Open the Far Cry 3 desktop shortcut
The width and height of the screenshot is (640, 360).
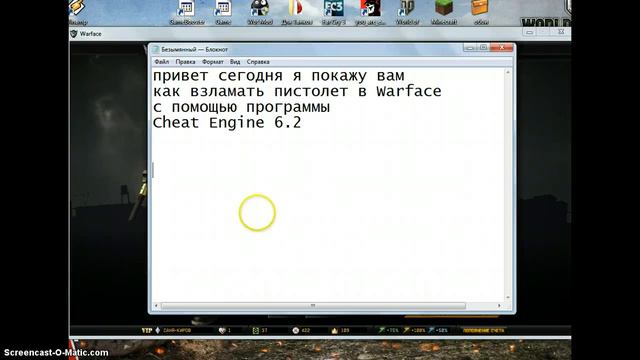pos(333,9)
